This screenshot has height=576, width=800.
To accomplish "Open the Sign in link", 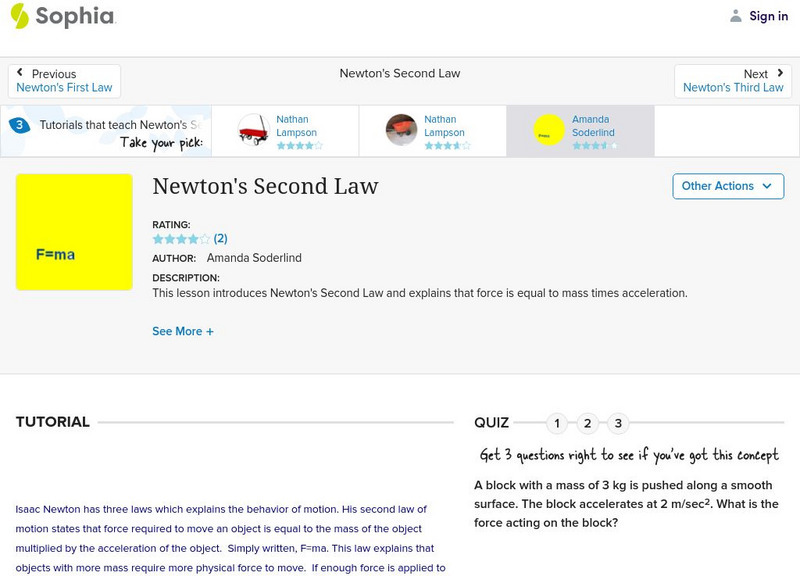I will pos(768,16).
